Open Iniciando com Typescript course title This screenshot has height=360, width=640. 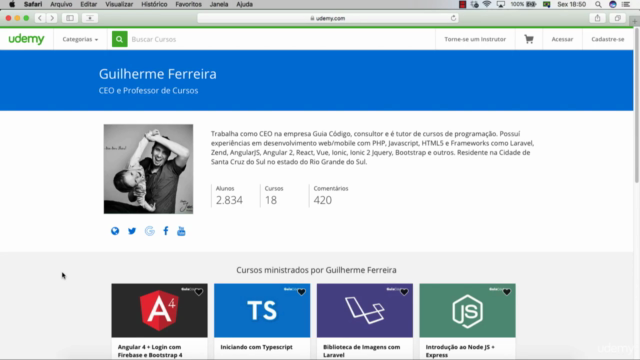coord(256,347)
